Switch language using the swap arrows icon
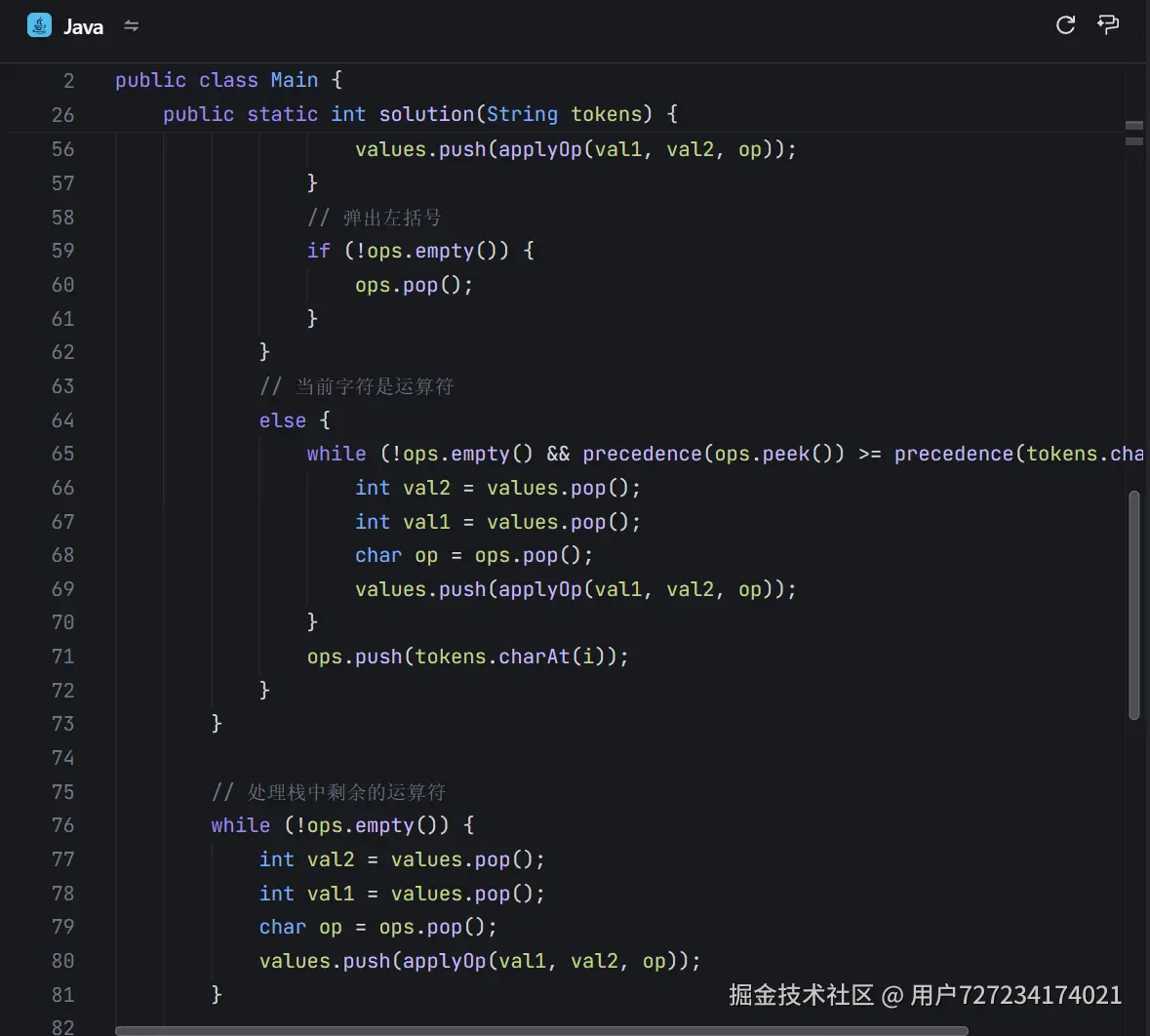 coord(132,25)
